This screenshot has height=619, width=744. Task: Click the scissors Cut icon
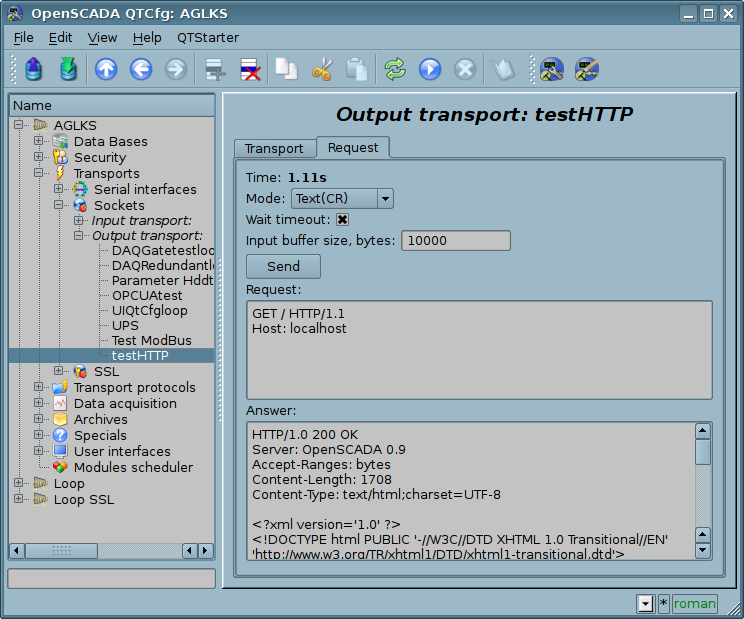pyautogui.click(x=322, y=69)
